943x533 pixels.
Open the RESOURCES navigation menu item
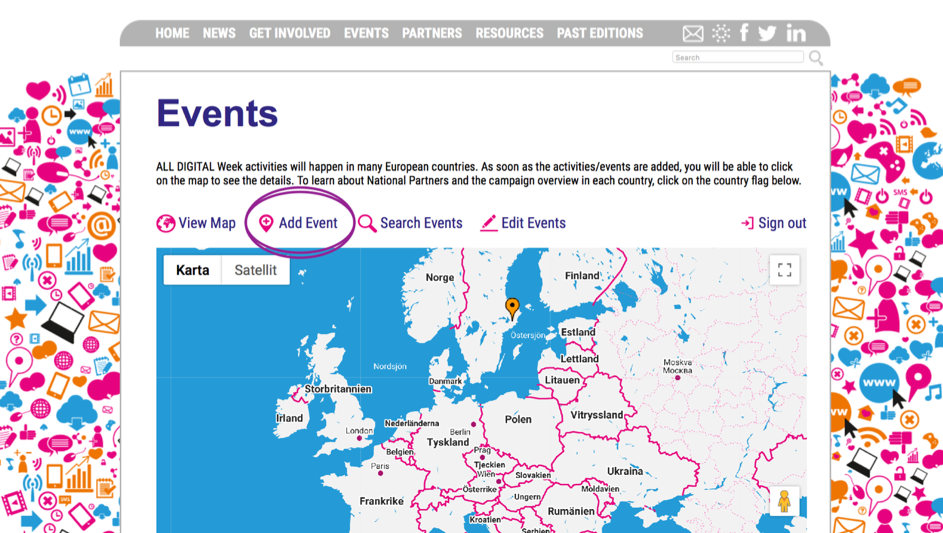pos(509,33)
